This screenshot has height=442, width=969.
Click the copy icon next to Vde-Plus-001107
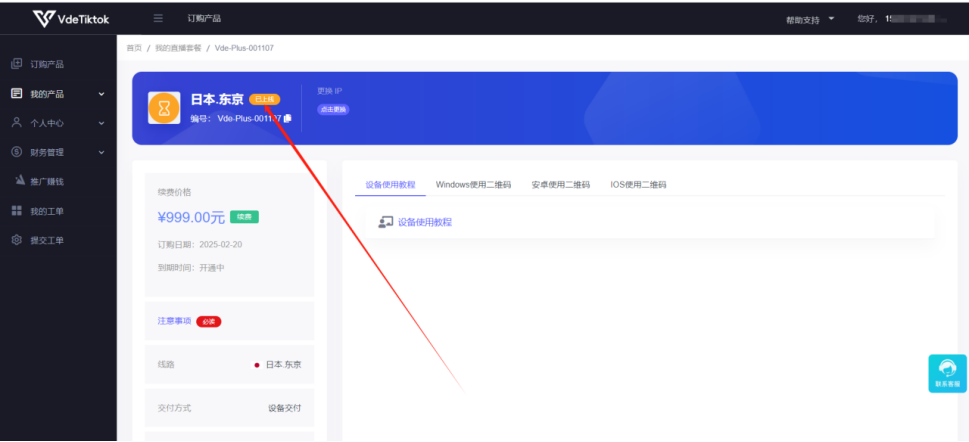tap(288, 118)
